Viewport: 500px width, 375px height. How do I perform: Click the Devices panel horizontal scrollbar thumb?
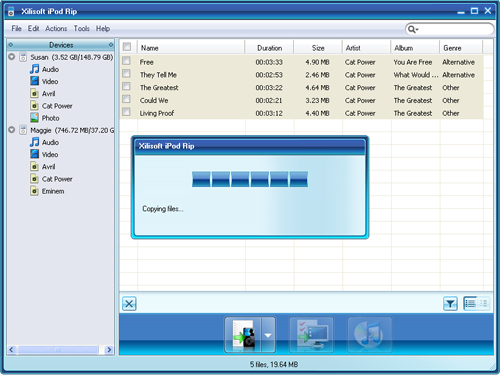(58, 350)
